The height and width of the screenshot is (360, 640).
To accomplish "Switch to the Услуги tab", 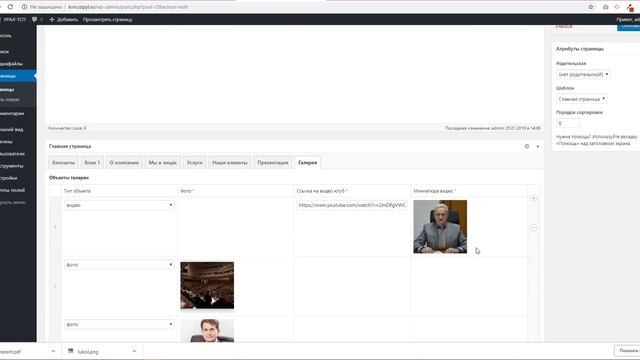I will (194, 162).
